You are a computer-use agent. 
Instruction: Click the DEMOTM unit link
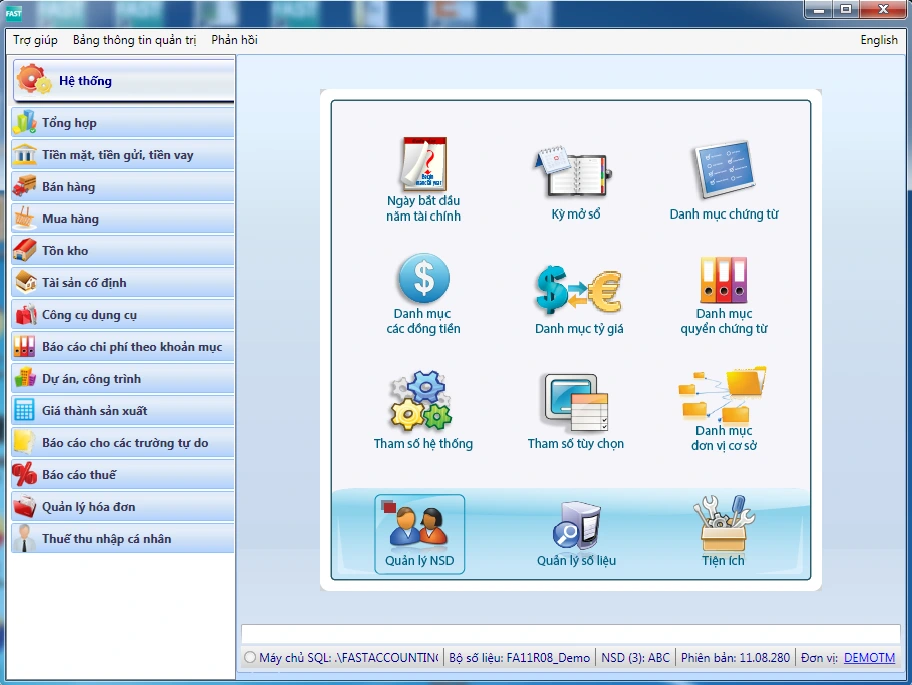tap(869, 658)
